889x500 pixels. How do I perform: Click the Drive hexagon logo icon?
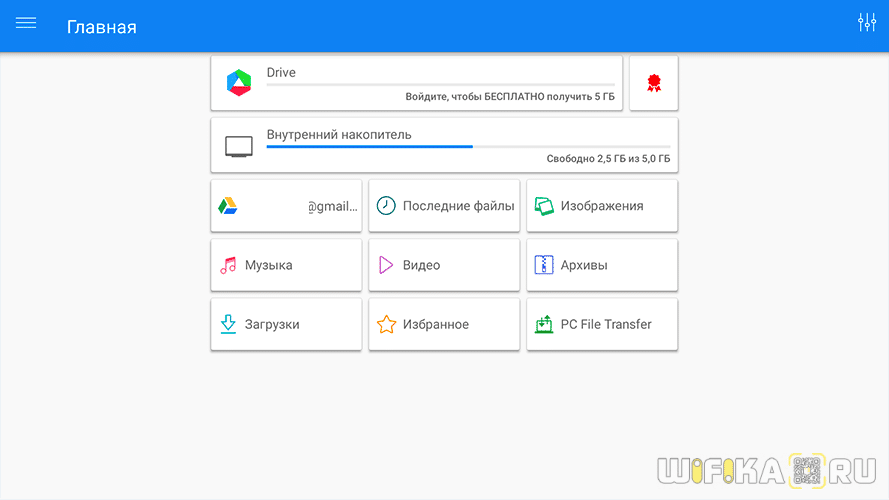[239, 83]
